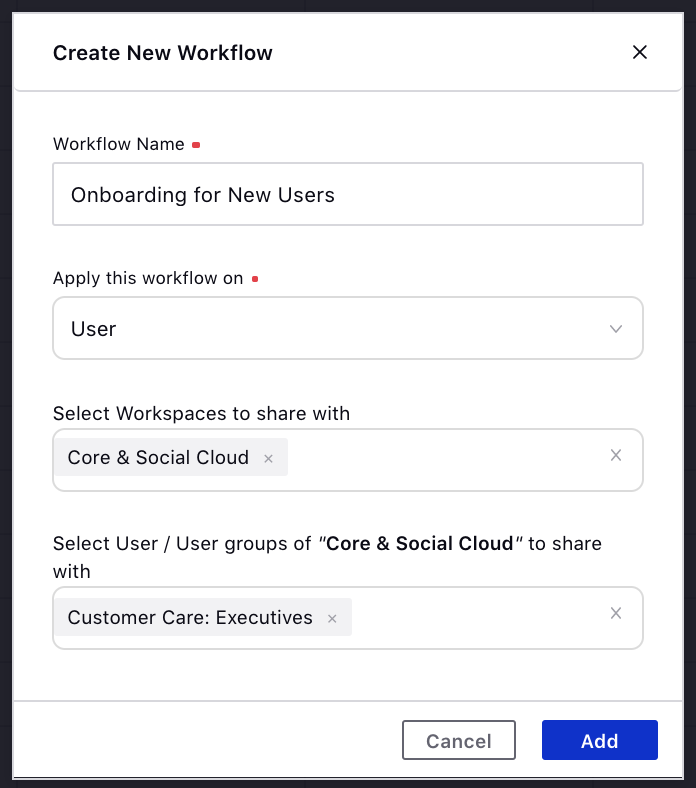Remove the Customer Care: Executives tag
Viewport: 696px width, 788px height.
(x=332, y=618)
